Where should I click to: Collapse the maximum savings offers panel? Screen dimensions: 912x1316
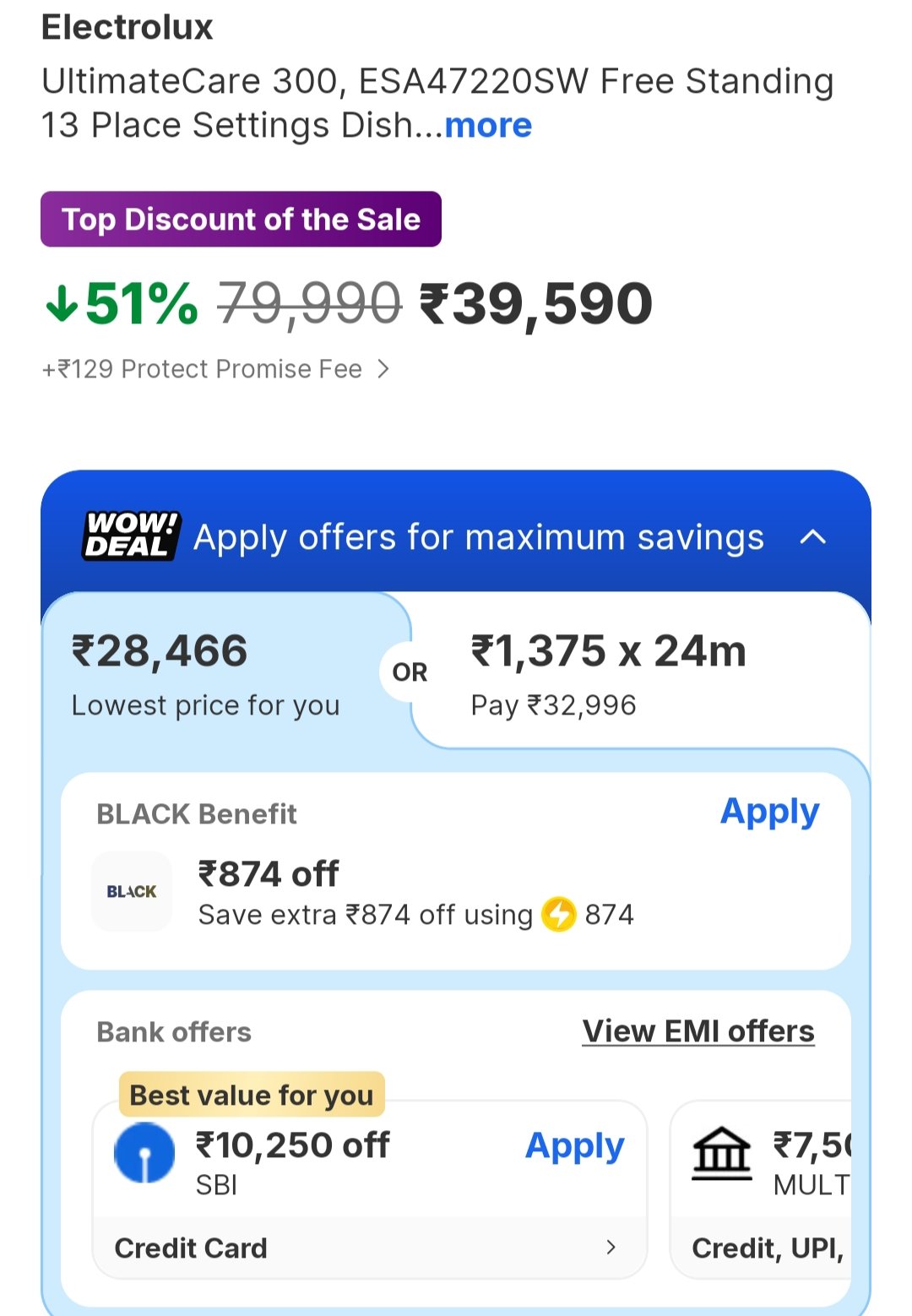812,537
